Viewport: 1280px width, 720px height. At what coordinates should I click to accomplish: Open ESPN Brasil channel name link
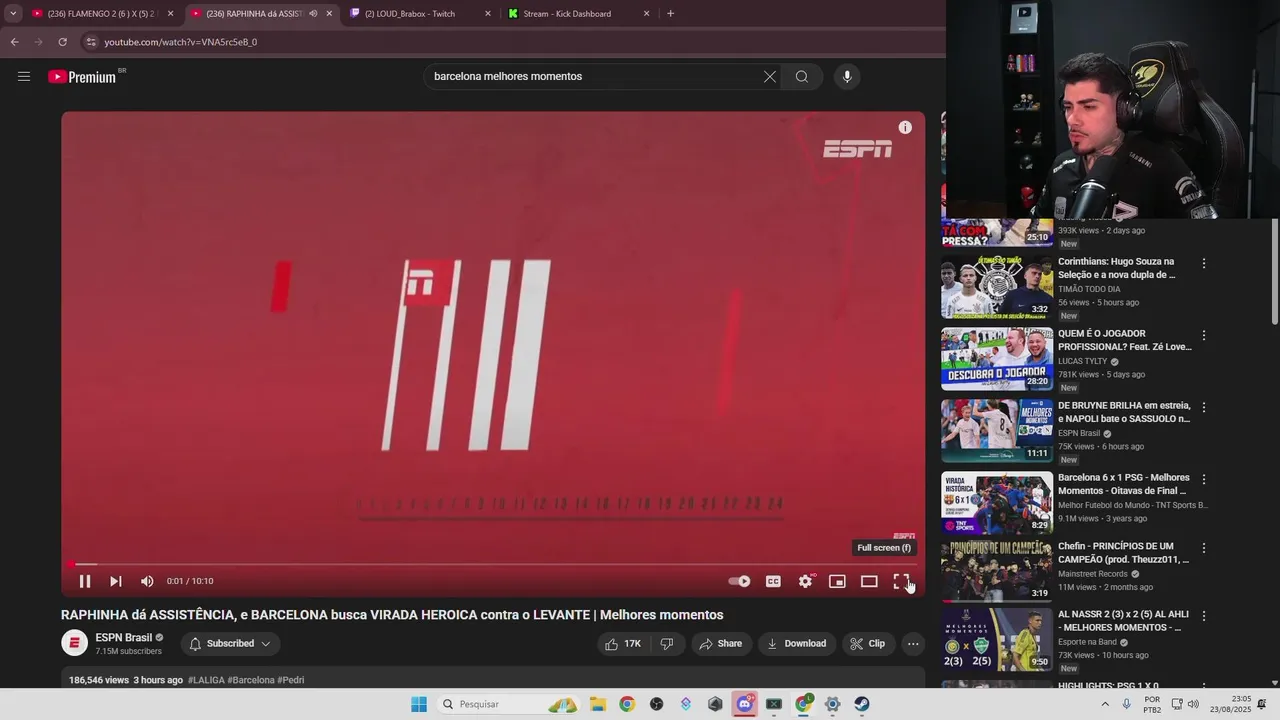click(124, 638)
